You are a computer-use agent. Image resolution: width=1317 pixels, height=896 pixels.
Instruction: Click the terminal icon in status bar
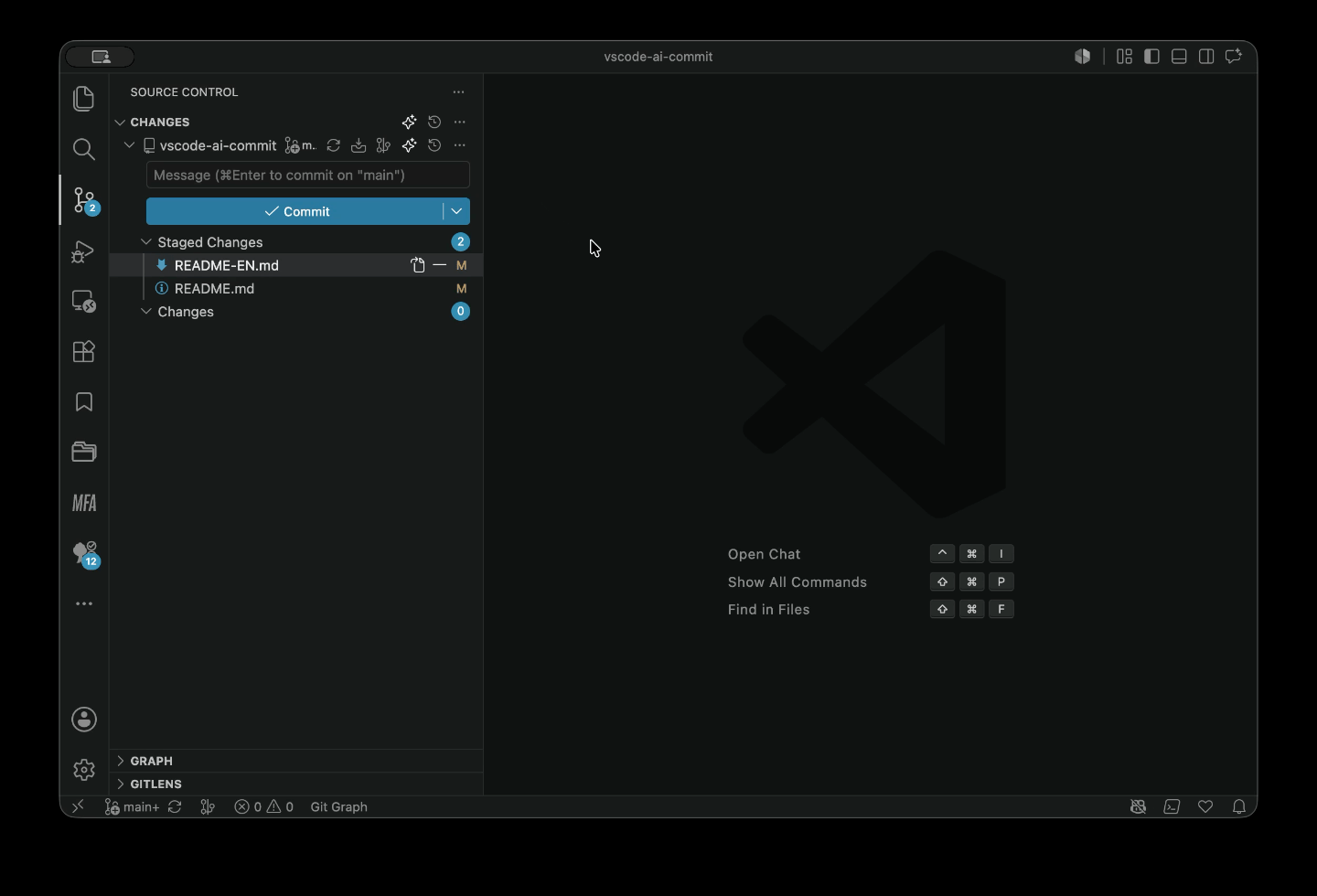1172,806
